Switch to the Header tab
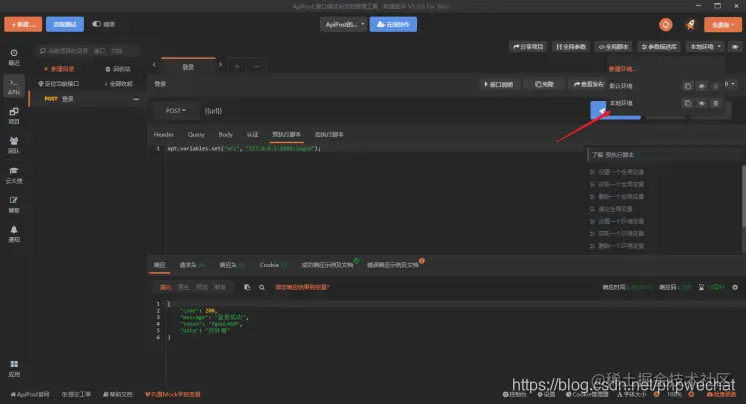The width and height of the screenshot is (746, 404). coord(164,135)
